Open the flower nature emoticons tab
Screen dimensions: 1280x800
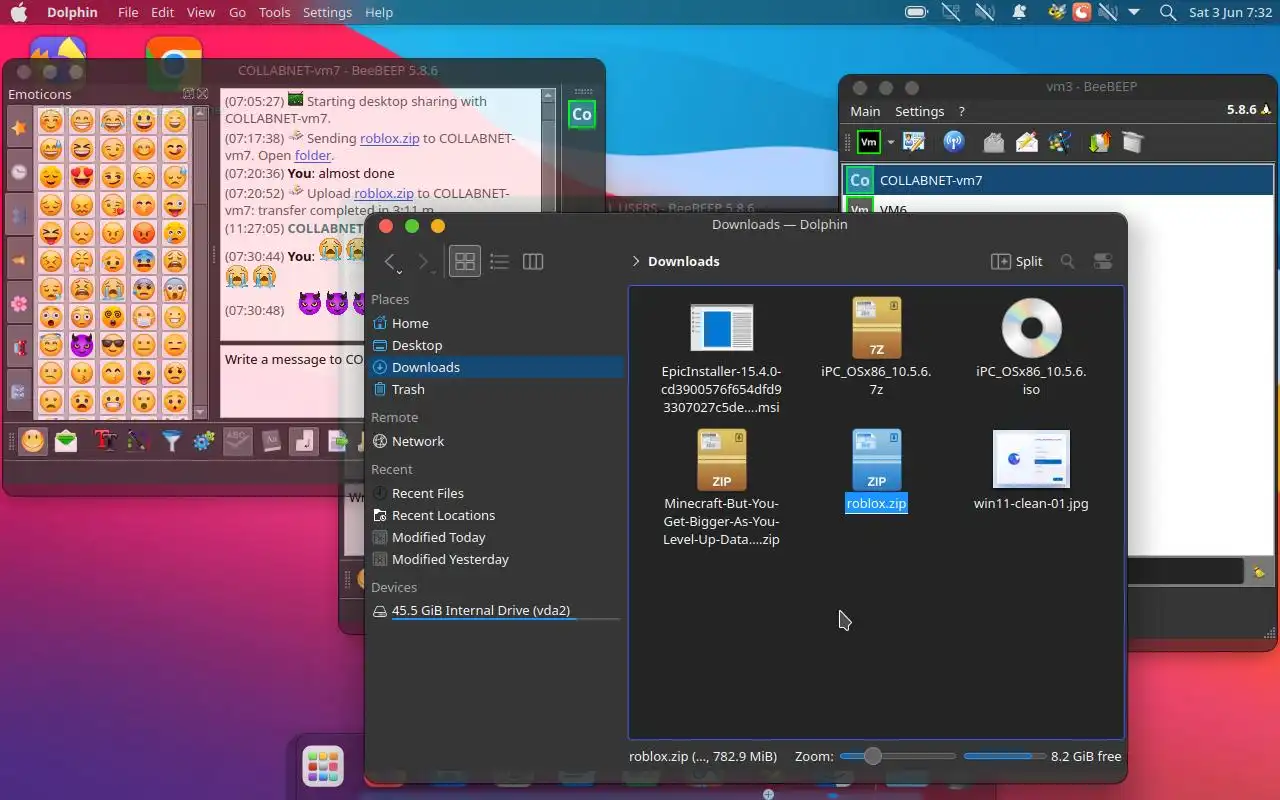click(19, 303)
